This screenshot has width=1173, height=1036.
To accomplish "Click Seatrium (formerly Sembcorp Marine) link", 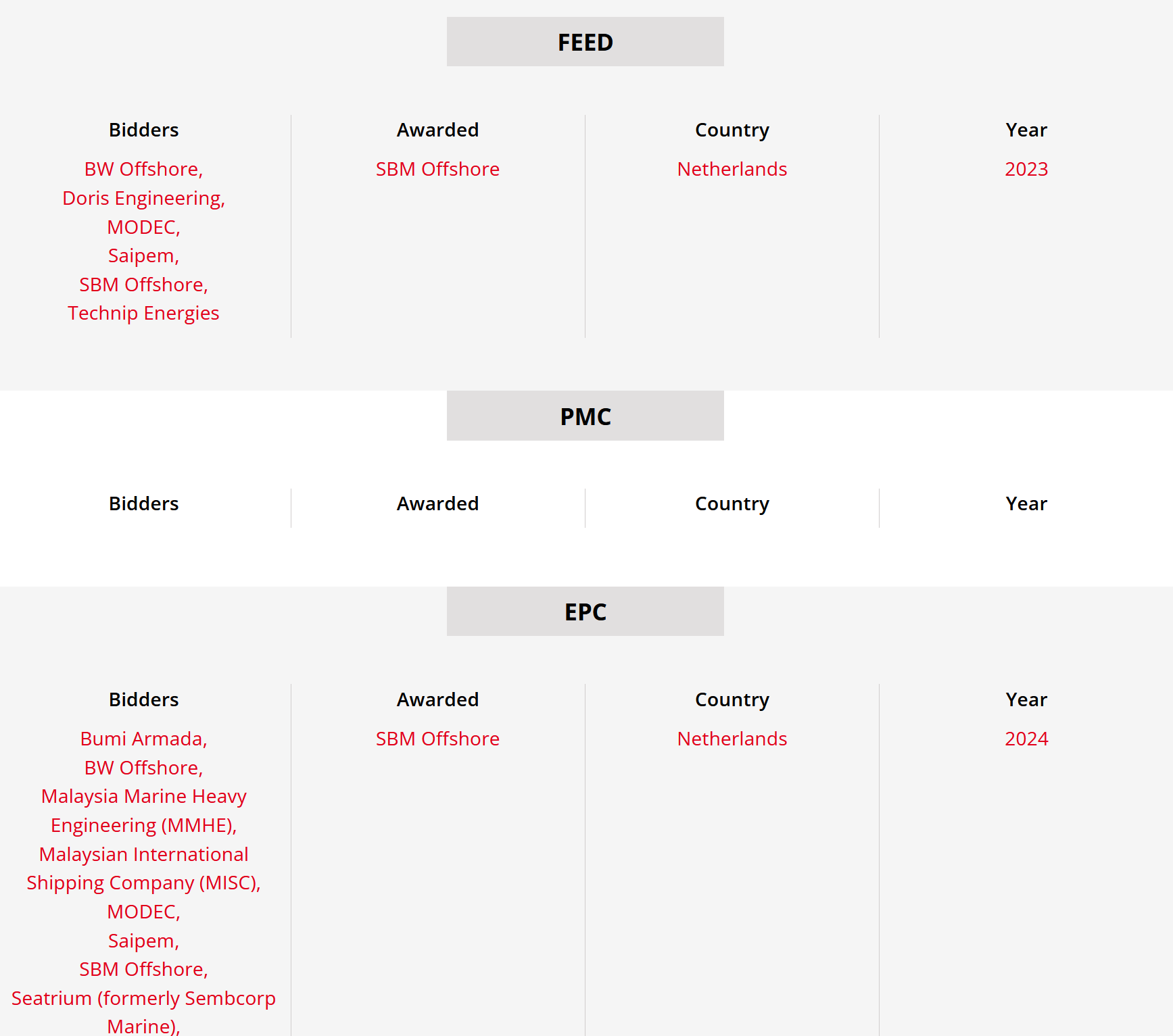I will point(143,1012).
